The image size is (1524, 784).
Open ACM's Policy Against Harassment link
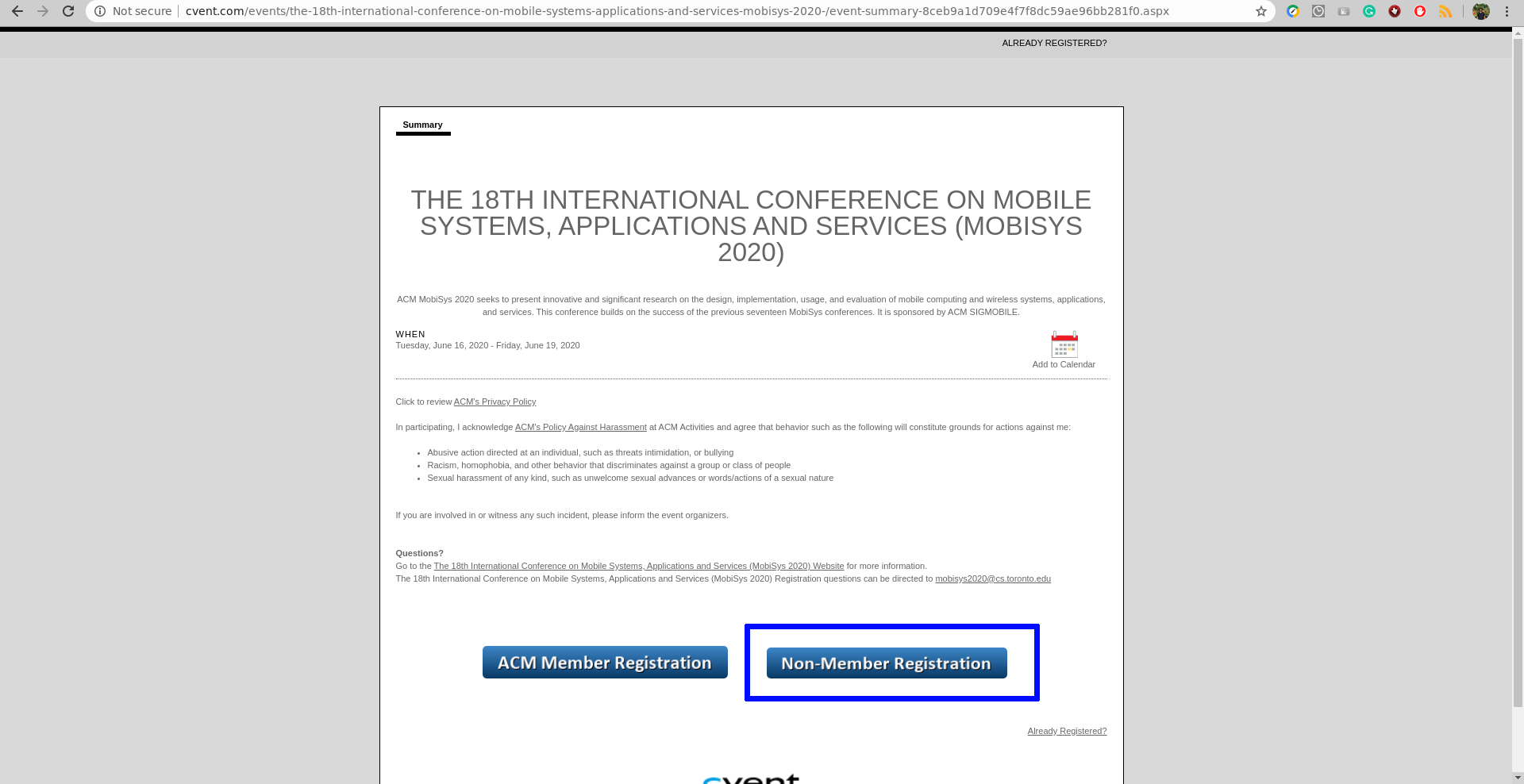pos(580,427)
